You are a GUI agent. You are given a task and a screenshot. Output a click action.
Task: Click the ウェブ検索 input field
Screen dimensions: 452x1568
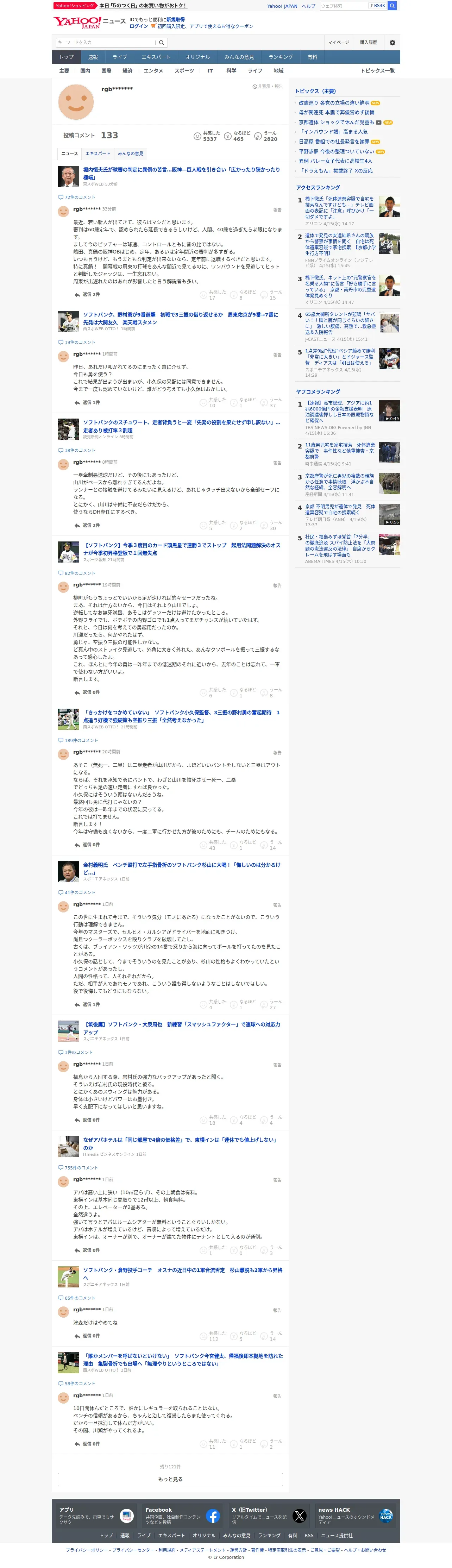tap(344, 6)
